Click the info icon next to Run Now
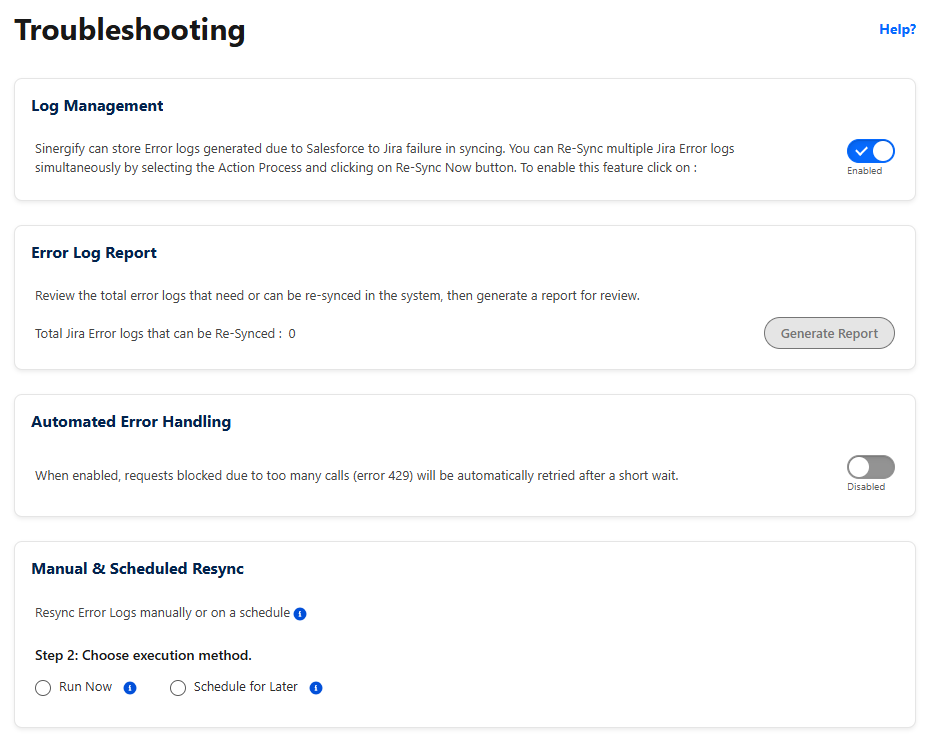The width and height of the screenshot is (938, 746). (x=130, y=688)
